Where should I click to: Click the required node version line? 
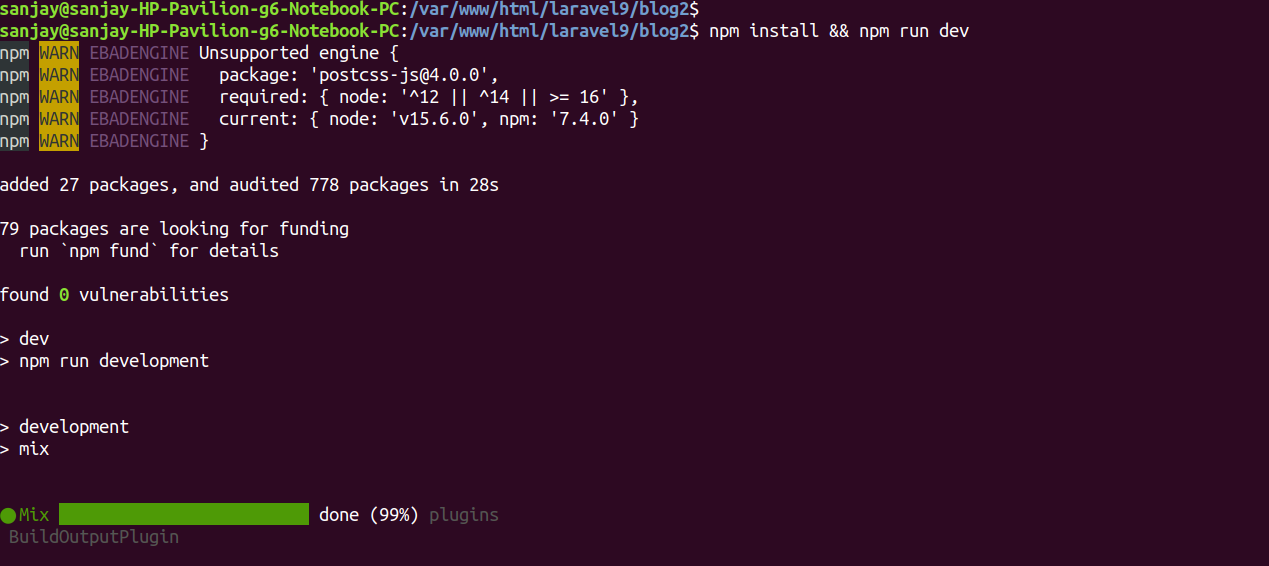(x=429, y=97)
